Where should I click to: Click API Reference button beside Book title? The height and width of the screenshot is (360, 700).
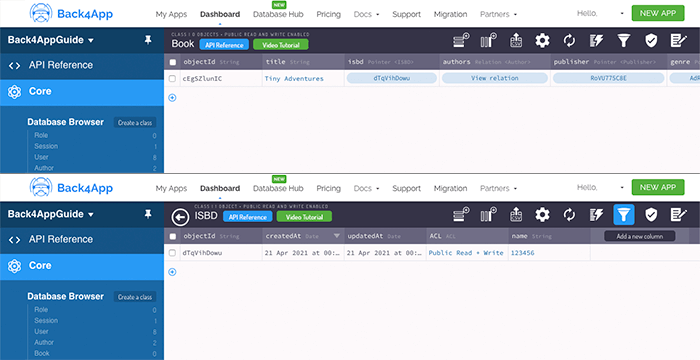pyautogui.click(x=224, y=45)
